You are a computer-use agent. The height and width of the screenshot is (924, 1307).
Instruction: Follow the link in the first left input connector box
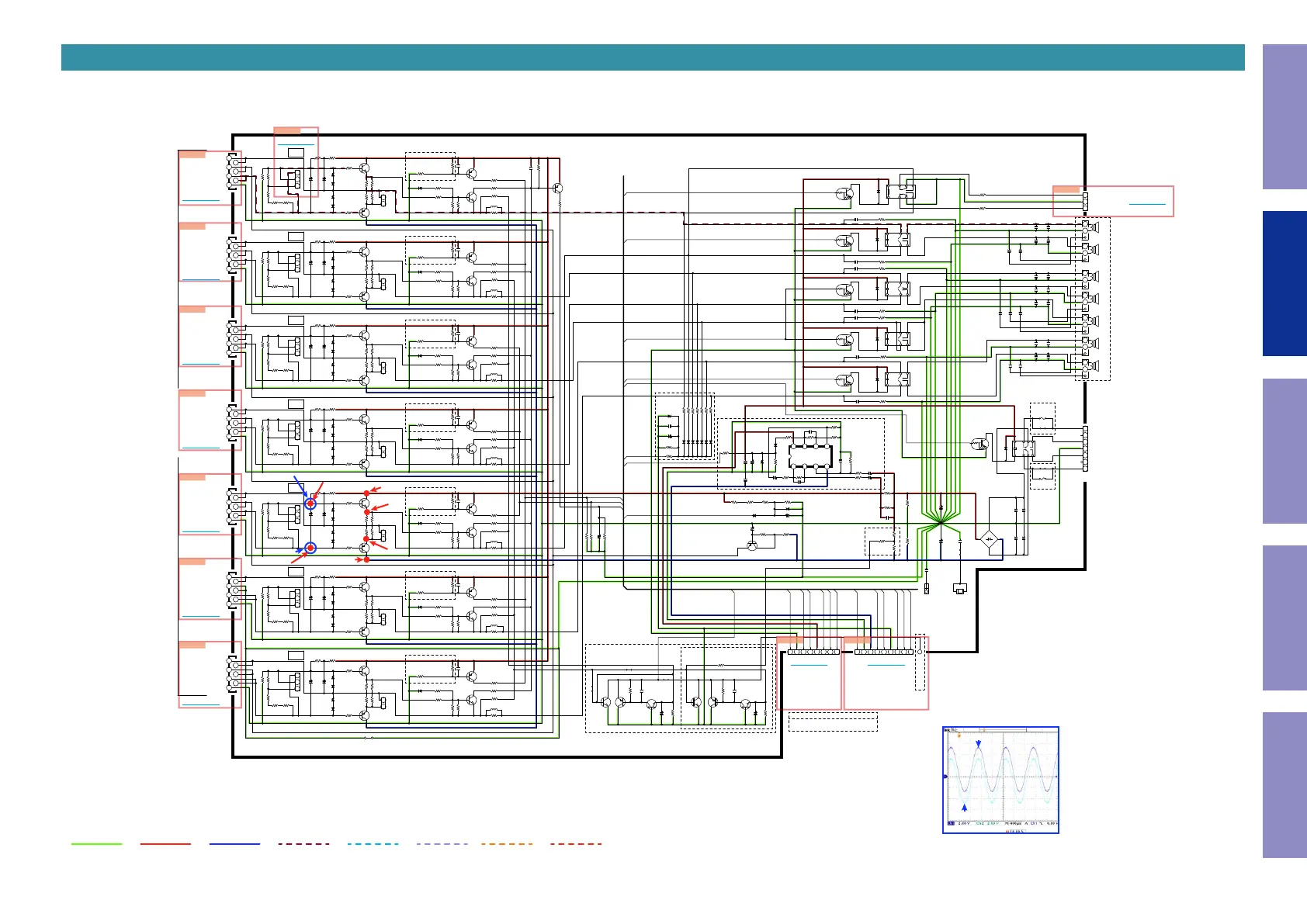tap(201, 201)
